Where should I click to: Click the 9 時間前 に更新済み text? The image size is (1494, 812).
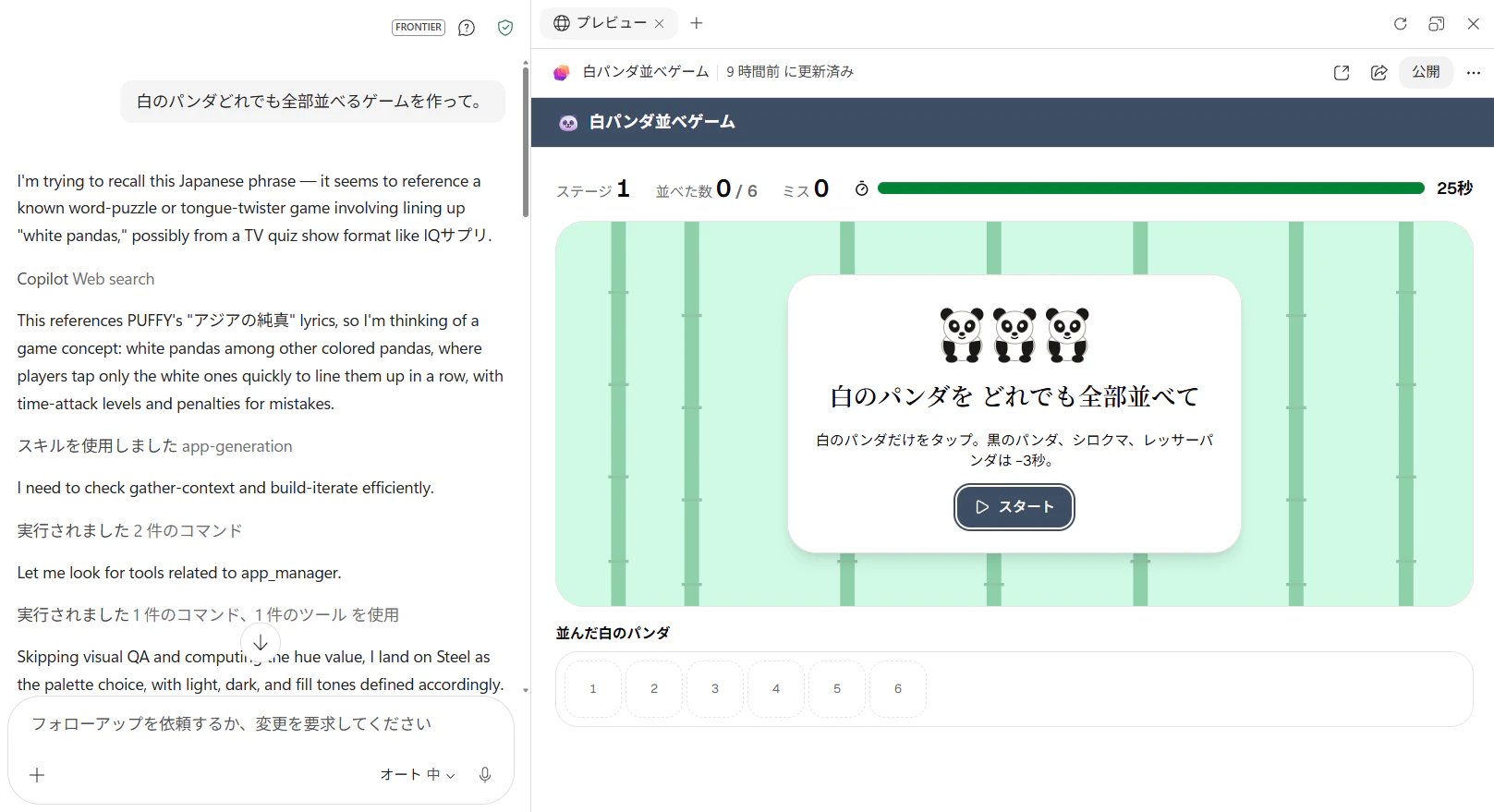(790, 72)
